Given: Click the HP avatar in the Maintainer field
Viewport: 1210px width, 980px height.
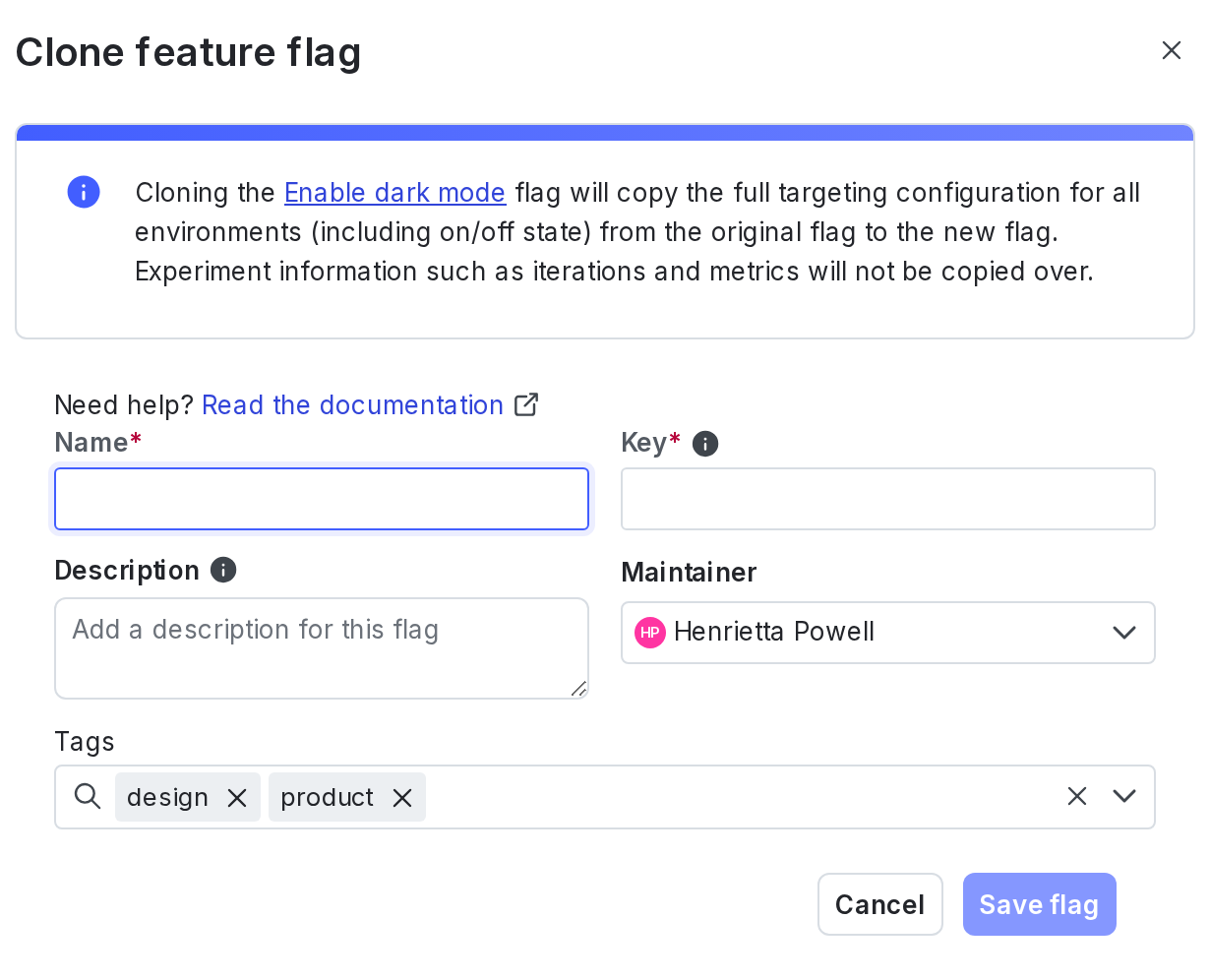Looking at the screenshot, I should (649, 633).
